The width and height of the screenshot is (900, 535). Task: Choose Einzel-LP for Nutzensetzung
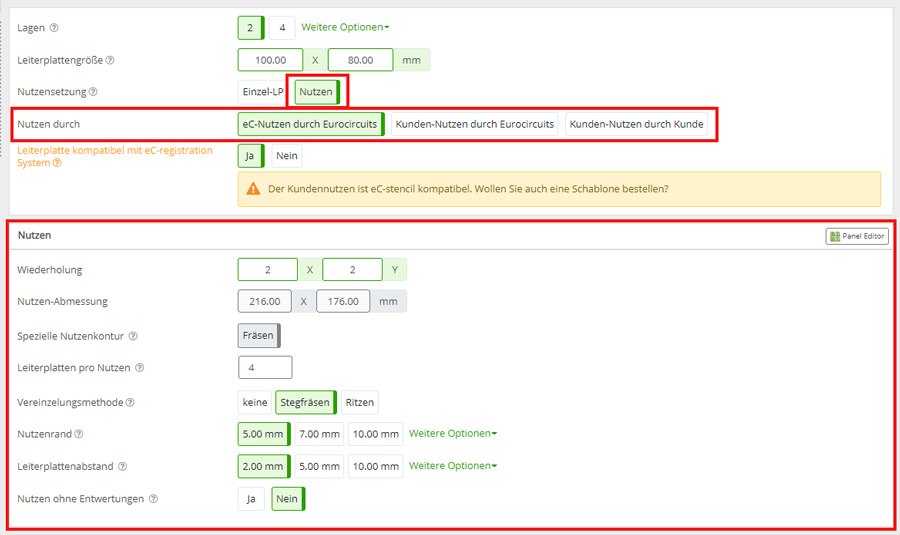[x=262, y=92]
